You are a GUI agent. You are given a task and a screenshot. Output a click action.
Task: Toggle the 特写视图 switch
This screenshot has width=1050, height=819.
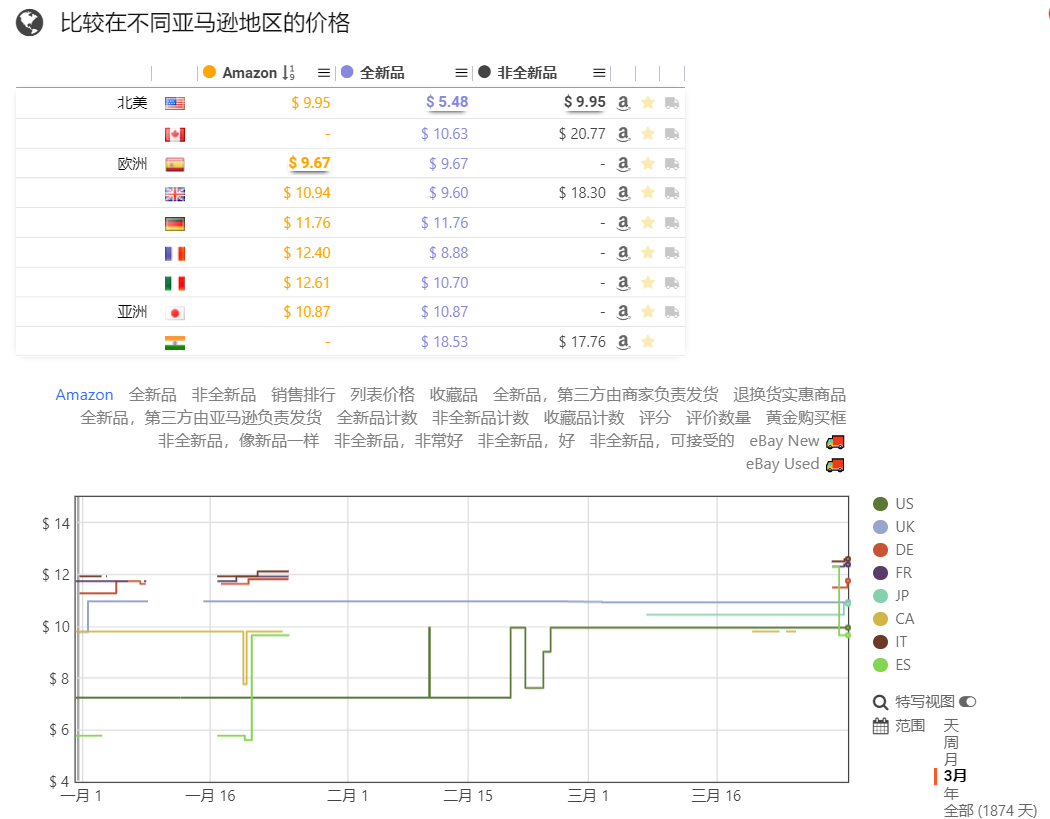pyautogui.click(x=968, y=702)
